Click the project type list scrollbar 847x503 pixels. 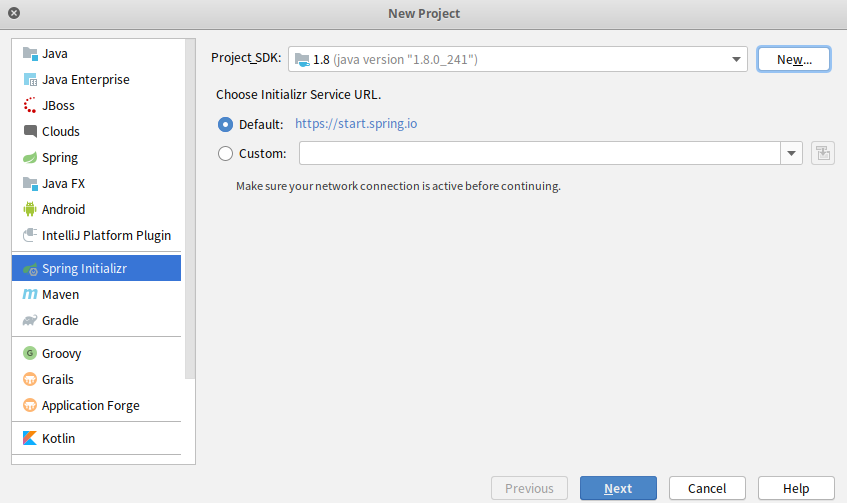190,200
